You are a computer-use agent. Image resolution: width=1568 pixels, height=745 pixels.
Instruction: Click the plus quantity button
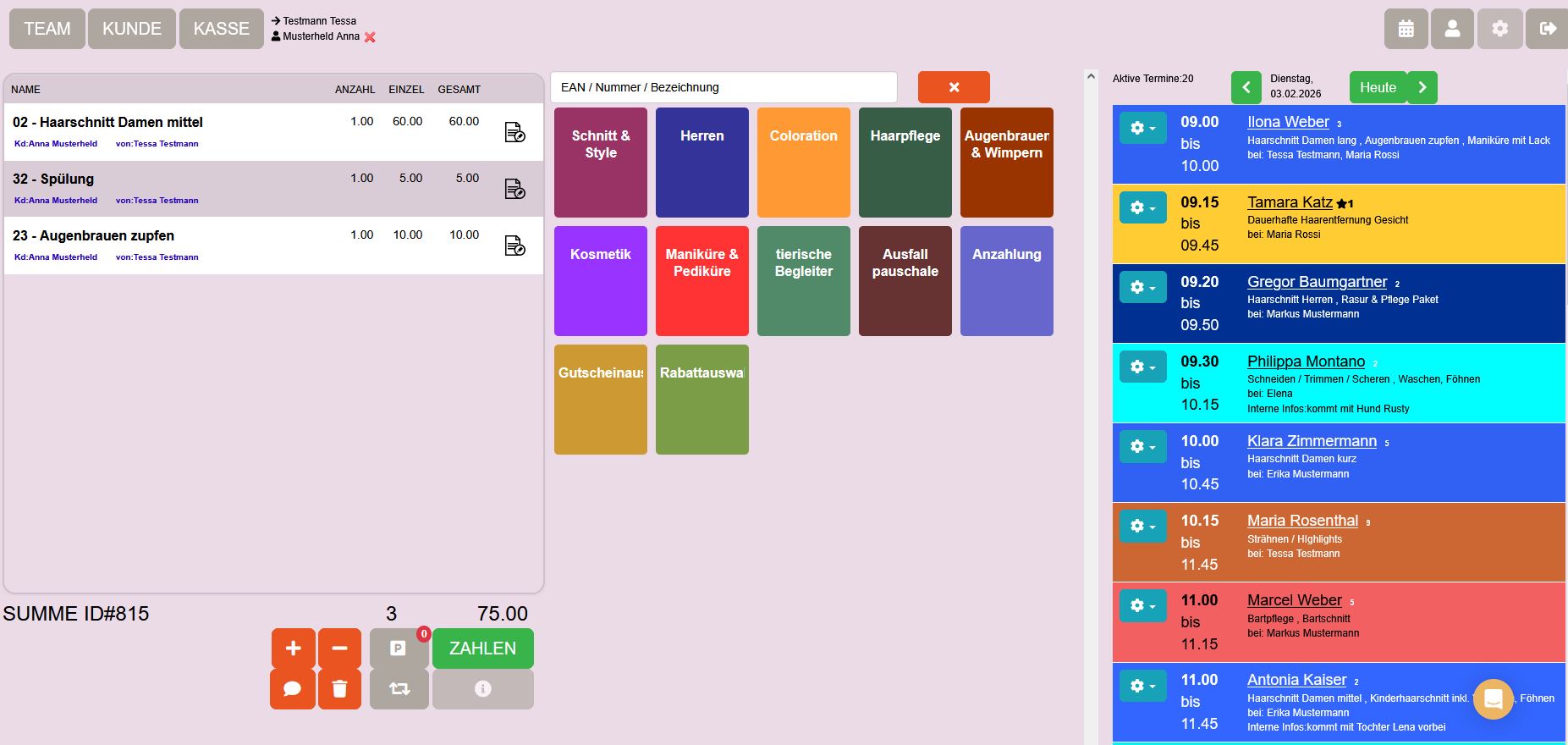293,648
